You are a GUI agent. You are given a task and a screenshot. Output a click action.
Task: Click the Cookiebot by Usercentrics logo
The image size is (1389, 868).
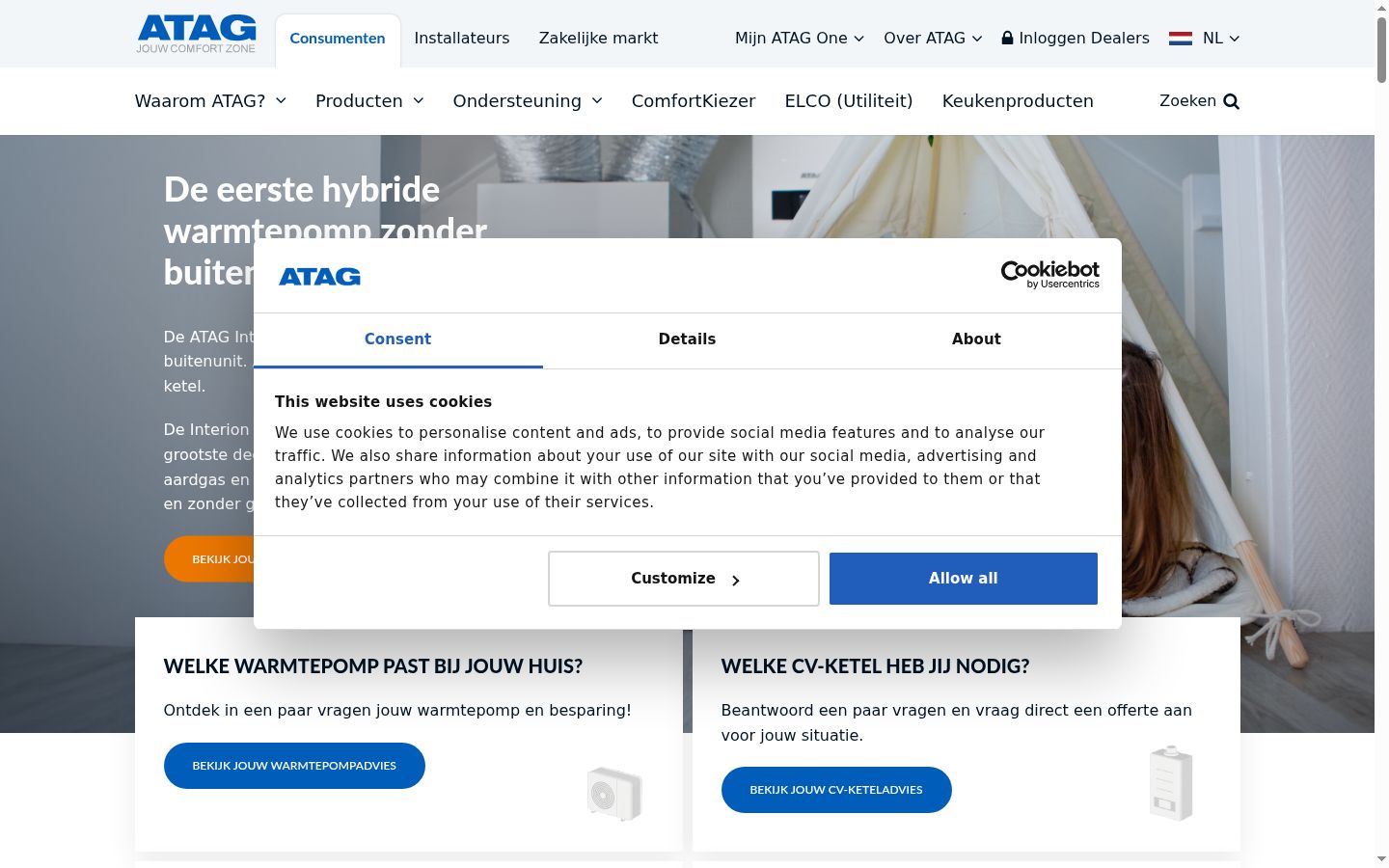click(1049, 275)
